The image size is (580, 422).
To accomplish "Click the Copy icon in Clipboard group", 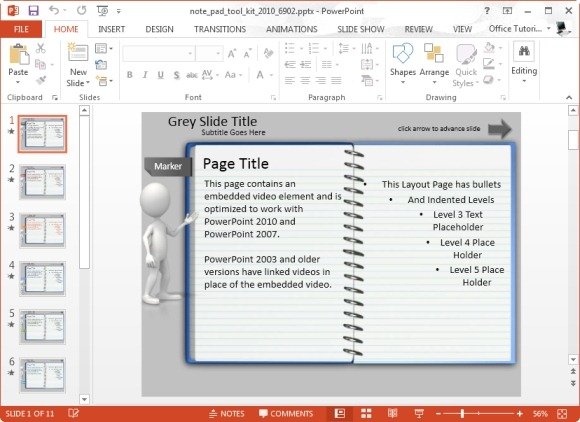I will (40, 65).
